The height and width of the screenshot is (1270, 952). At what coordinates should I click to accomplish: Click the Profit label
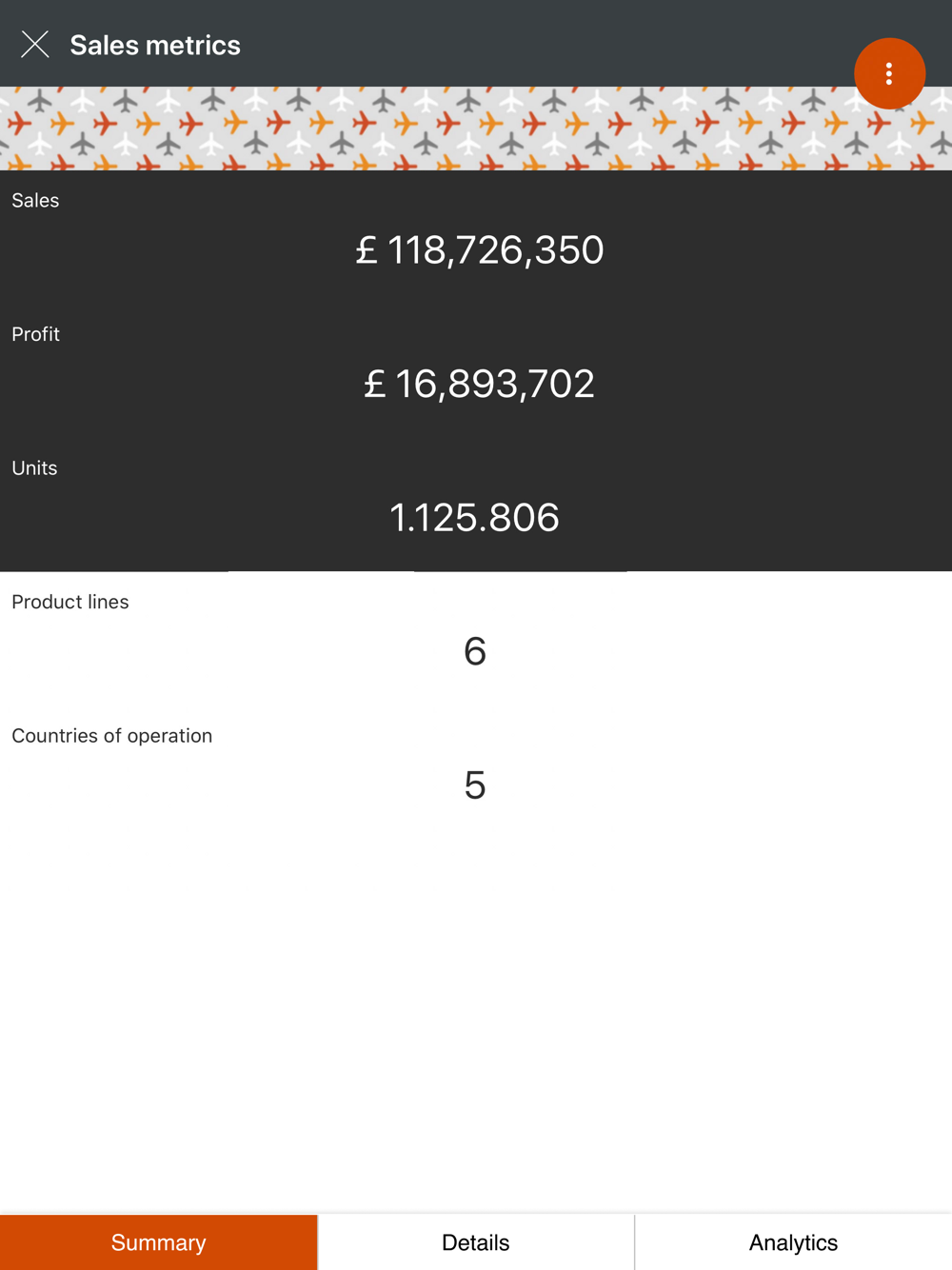pyautogui.click(x=35, y=334)
